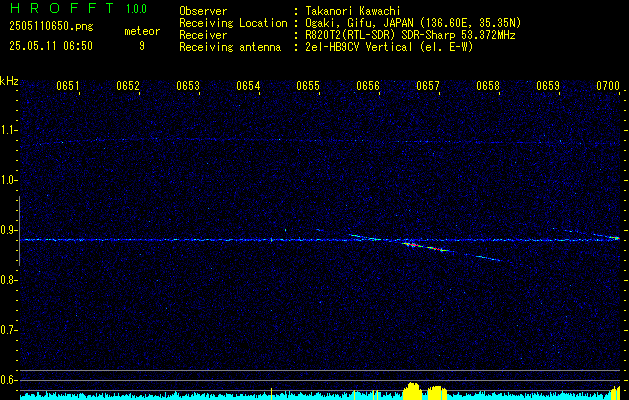The height and width of the screenshot is (400, 629).
Task: Click the version number 1.0.0
Action: pos(136,9)
